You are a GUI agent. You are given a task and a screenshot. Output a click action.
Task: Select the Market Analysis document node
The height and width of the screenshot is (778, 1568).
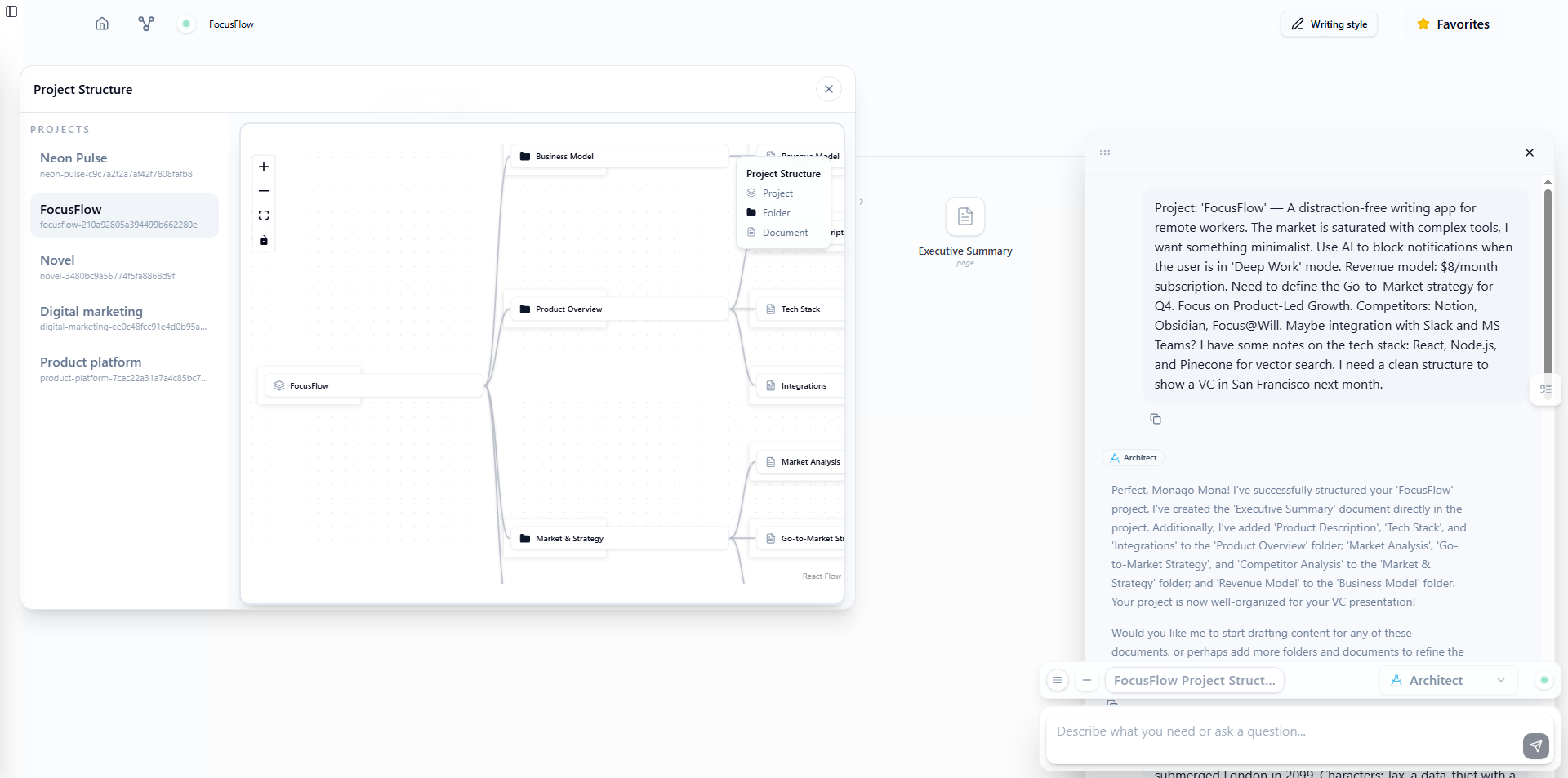click(x=800, y=462)
